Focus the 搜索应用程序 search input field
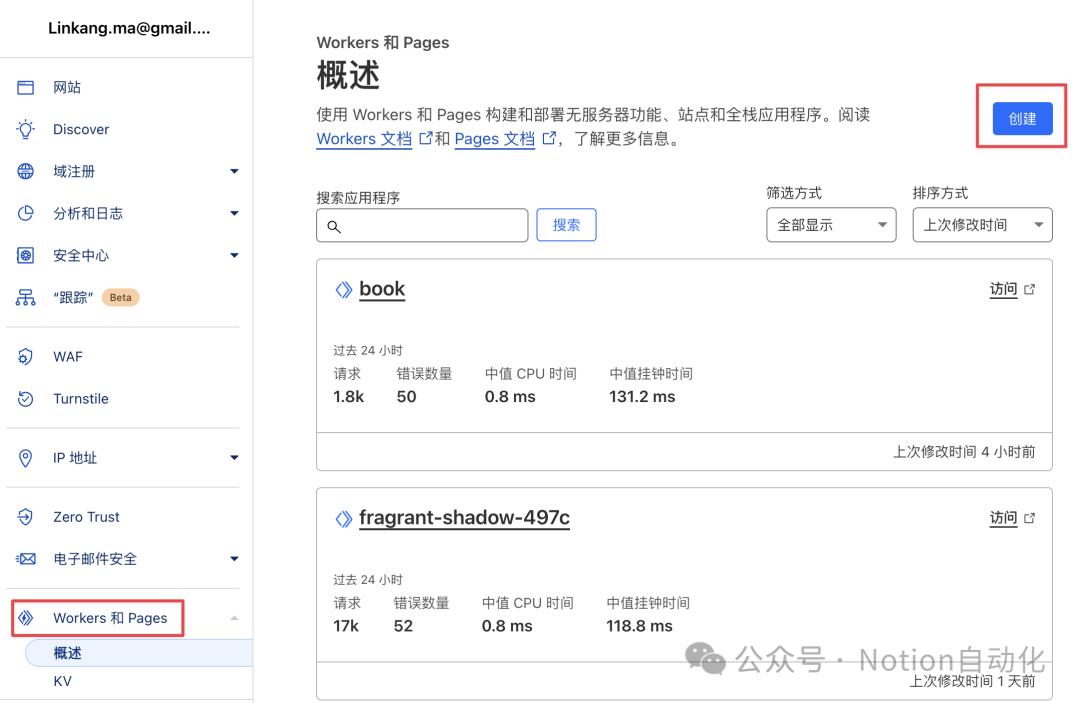 point(422,225)
